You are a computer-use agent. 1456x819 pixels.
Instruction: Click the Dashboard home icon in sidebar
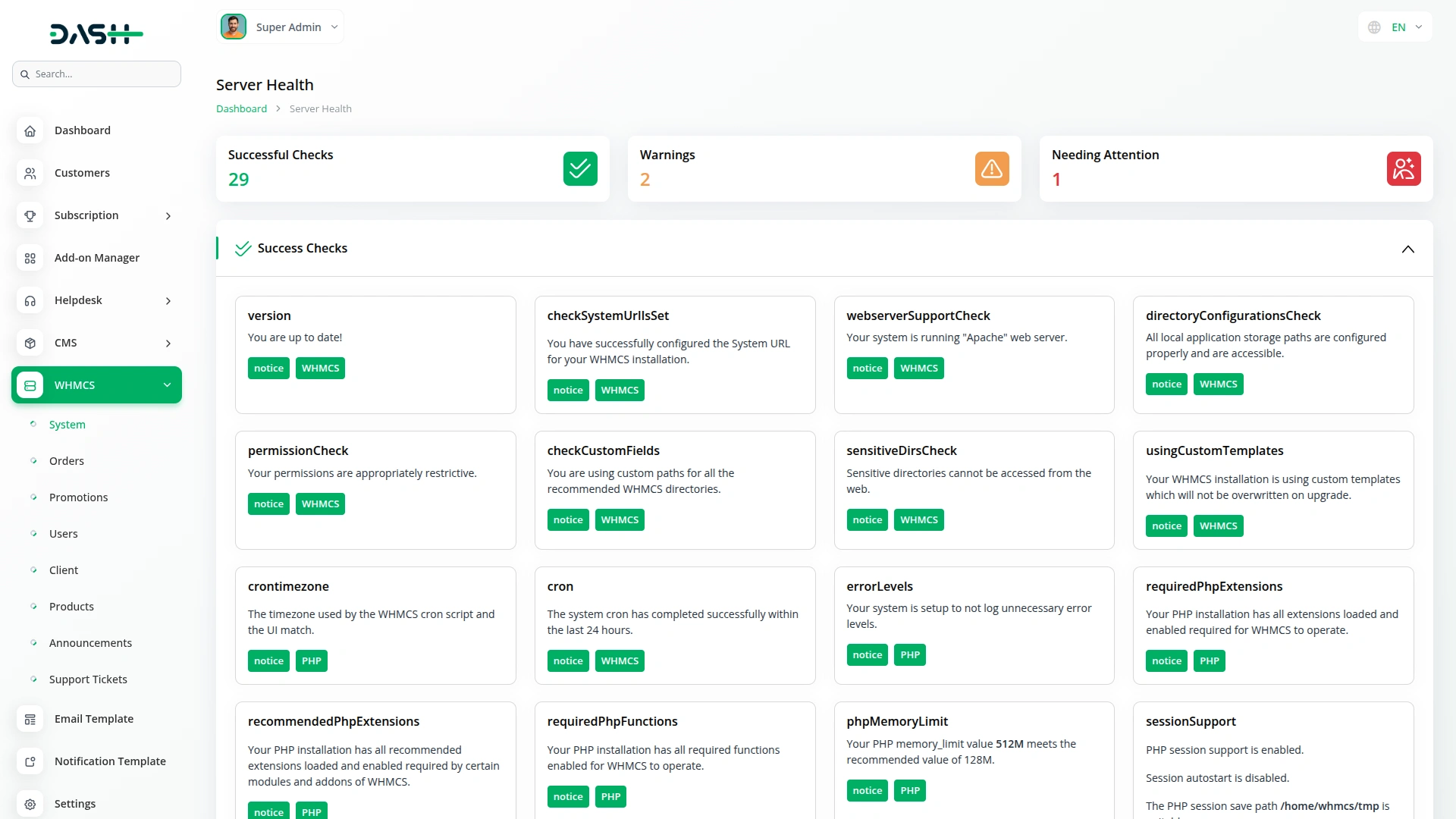[x=30, y=130]
